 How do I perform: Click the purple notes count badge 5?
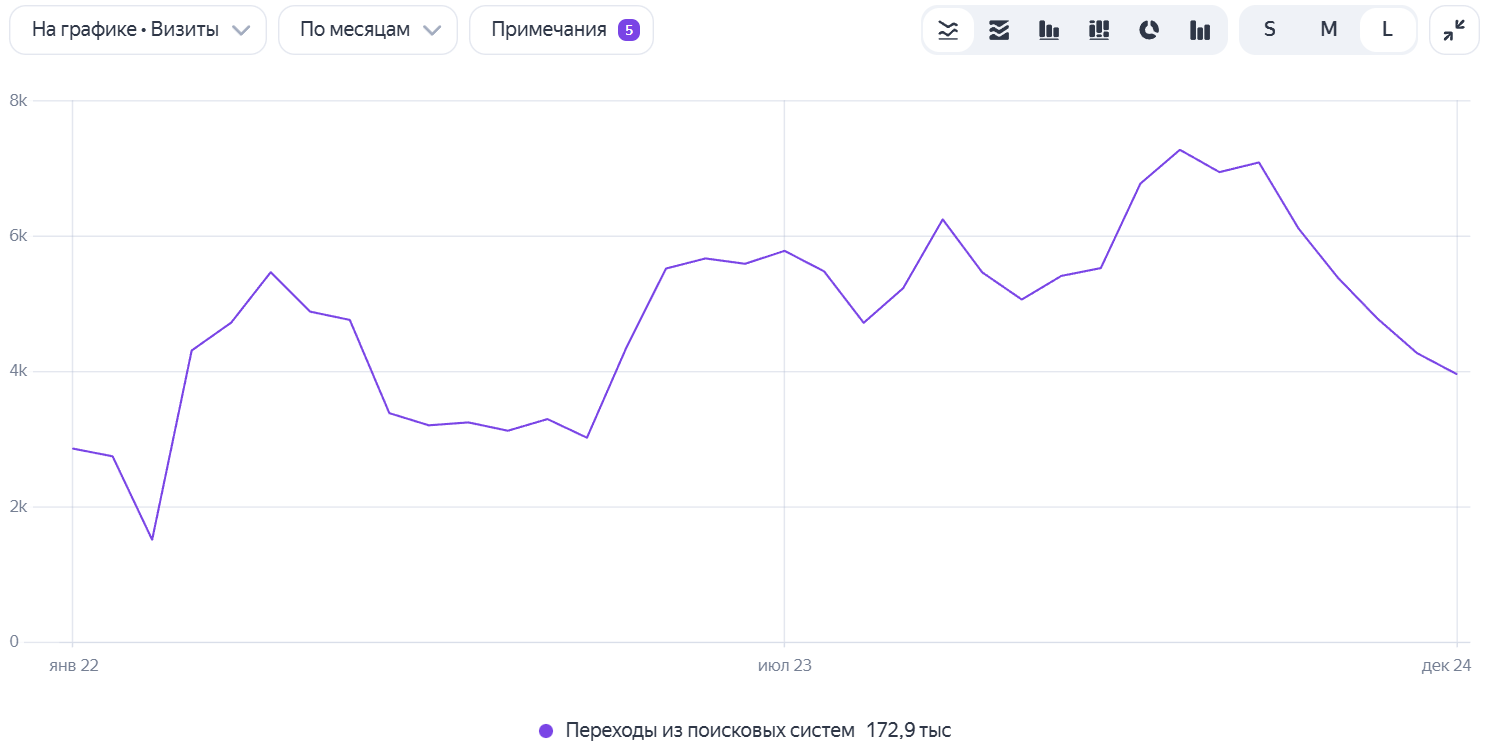tap(629, 30)
